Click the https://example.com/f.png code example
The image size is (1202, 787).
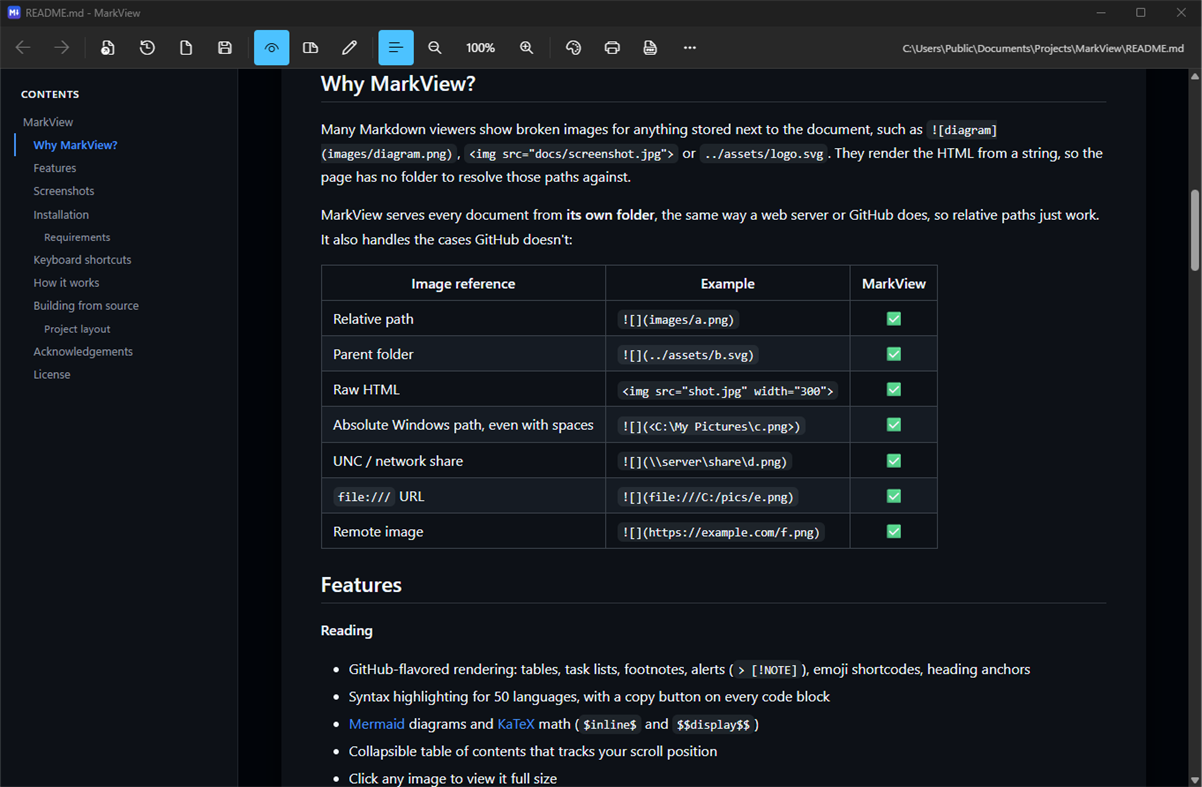coord(721,533)
